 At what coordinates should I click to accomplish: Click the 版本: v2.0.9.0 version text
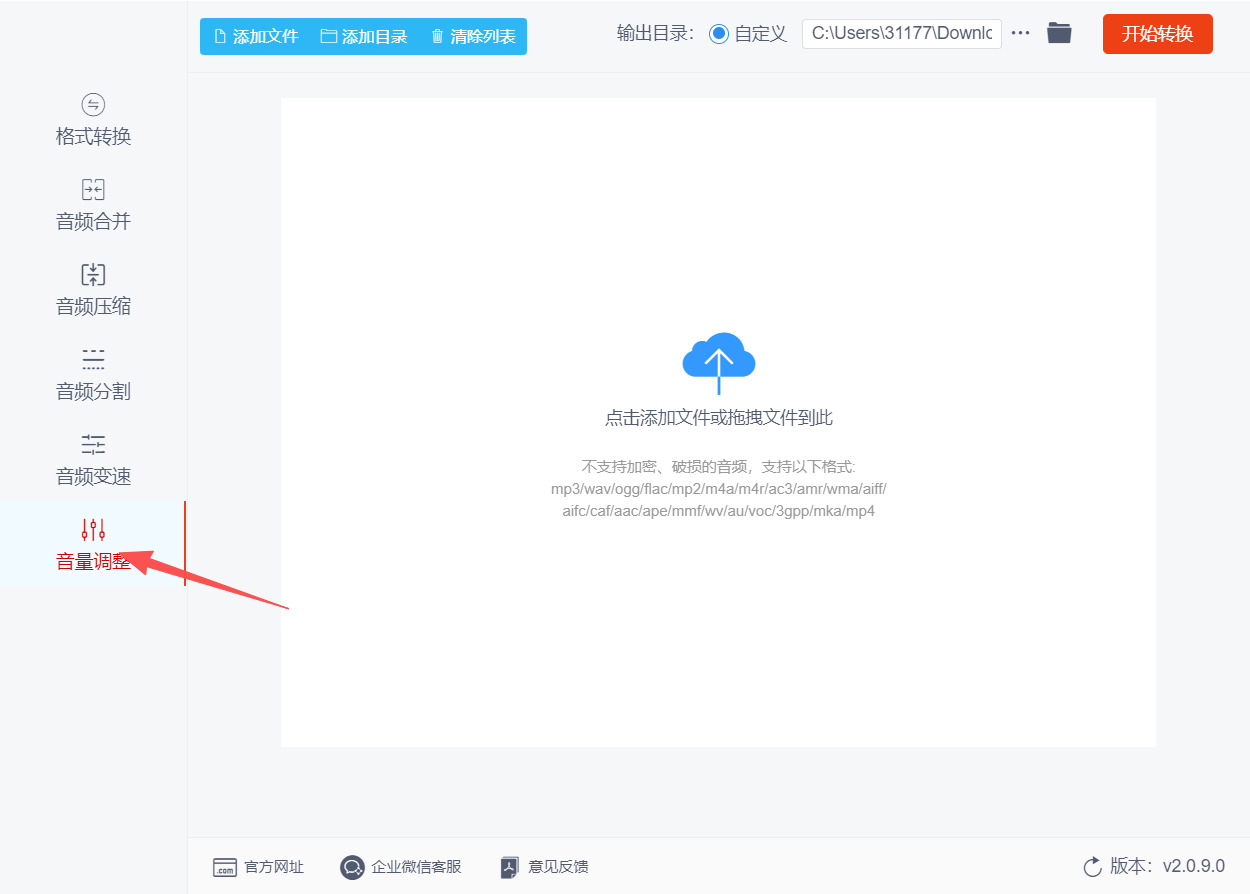coord(1167,866)
